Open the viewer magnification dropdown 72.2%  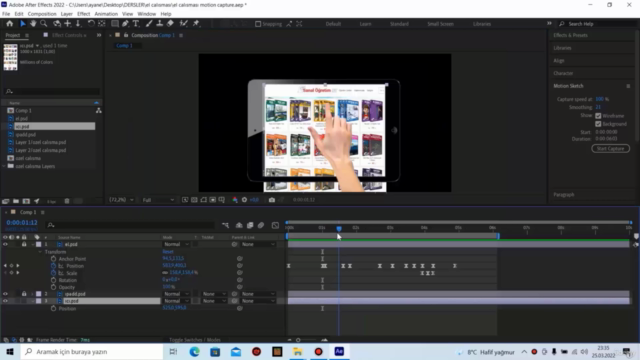click(121, 200)
